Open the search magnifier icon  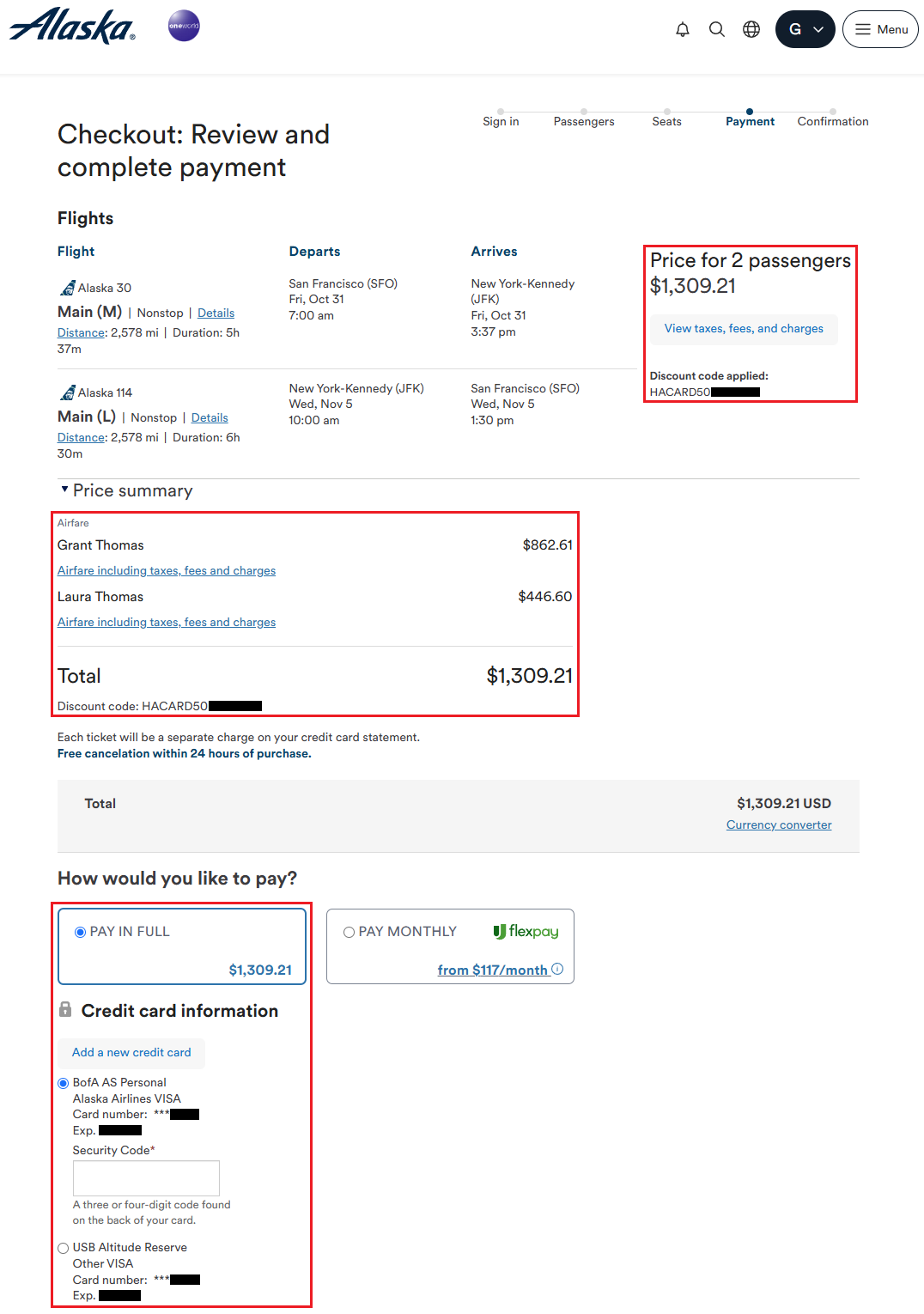tap(717, 29)
